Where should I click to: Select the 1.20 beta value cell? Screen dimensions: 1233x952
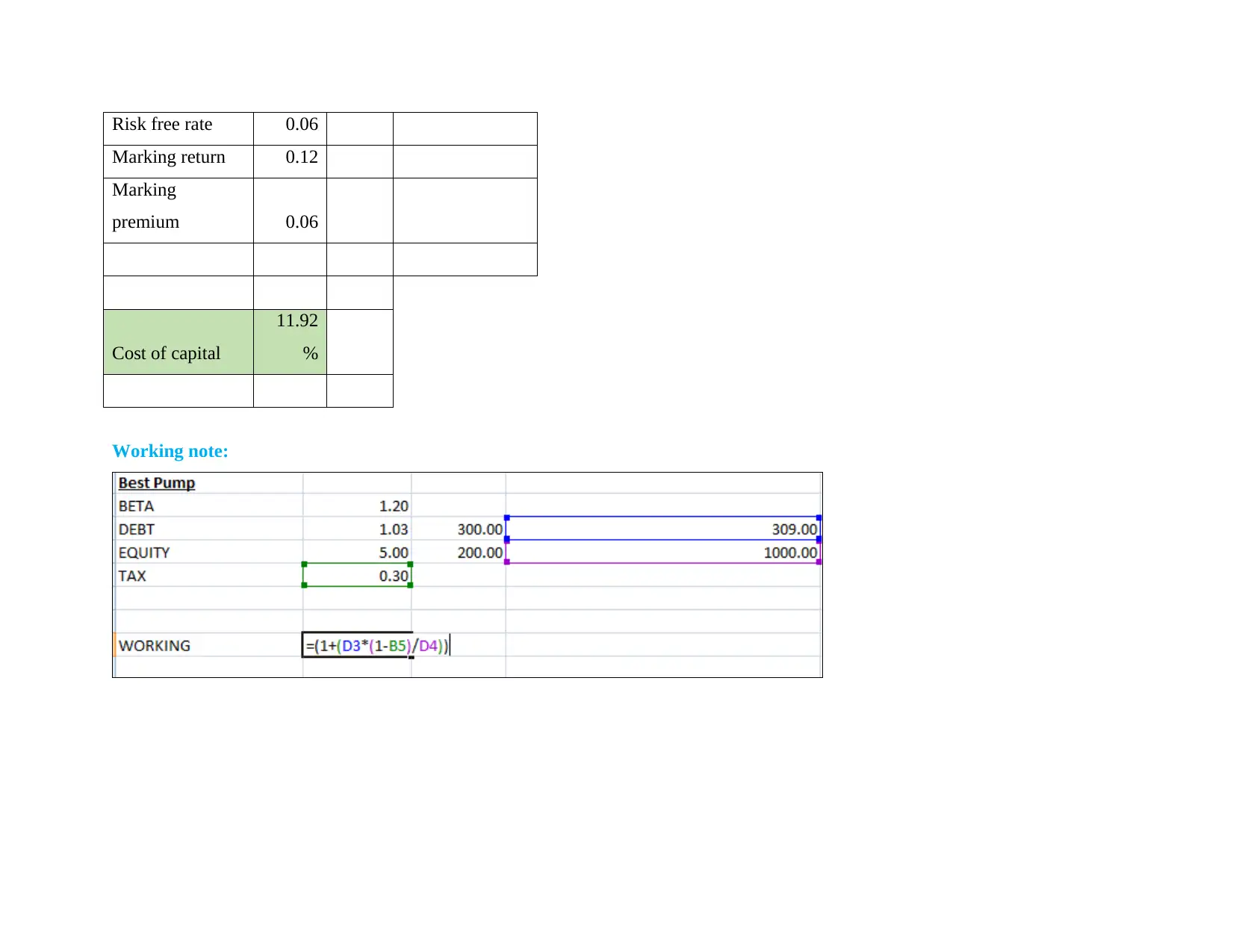point(357,505)
